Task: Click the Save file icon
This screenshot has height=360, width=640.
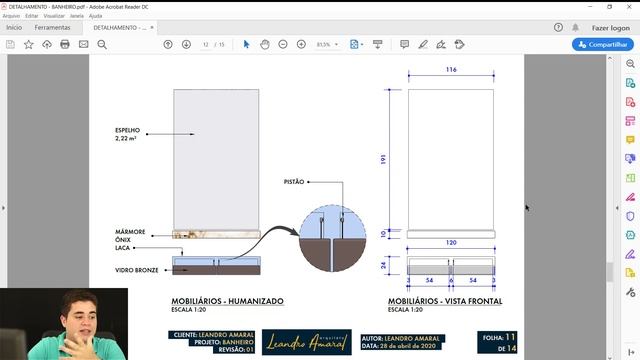Action: [x=10, y=44]
